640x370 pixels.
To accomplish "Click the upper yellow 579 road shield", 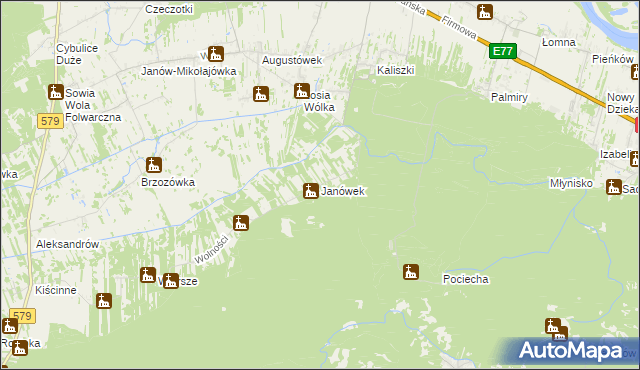I will pyautogui.click(x=51, y=121).
